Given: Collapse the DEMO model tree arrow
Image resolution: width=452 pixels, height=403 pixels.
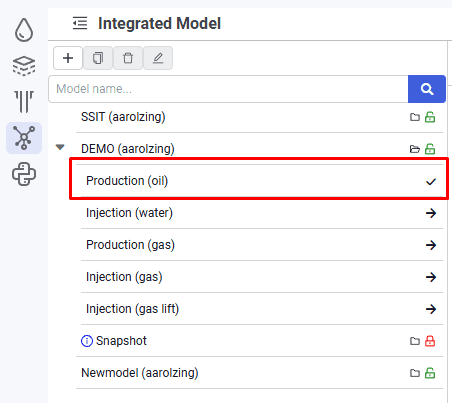Looking at the screenshot, I should 60,147.
